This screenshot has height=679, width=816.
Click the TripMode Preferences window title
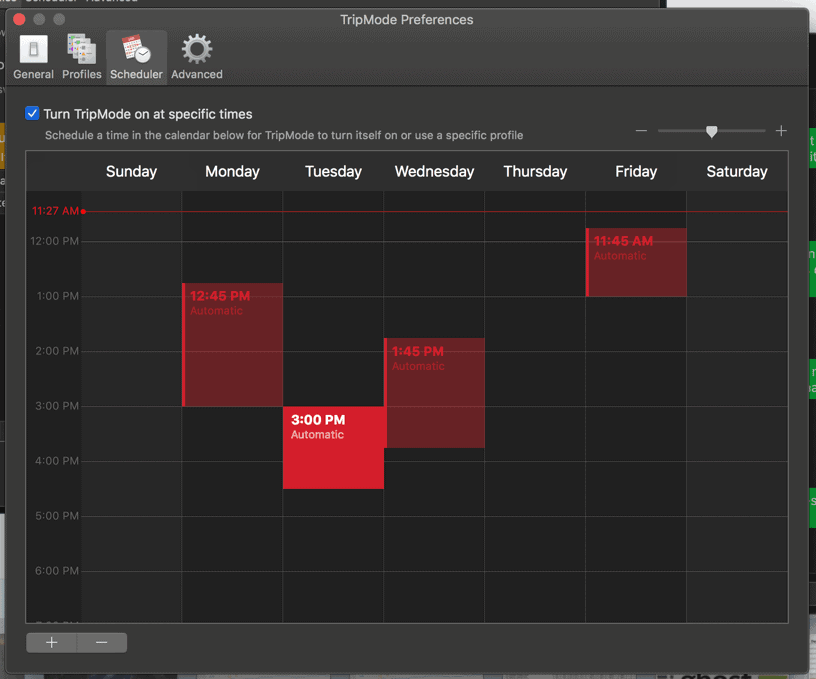click(406, 20)
